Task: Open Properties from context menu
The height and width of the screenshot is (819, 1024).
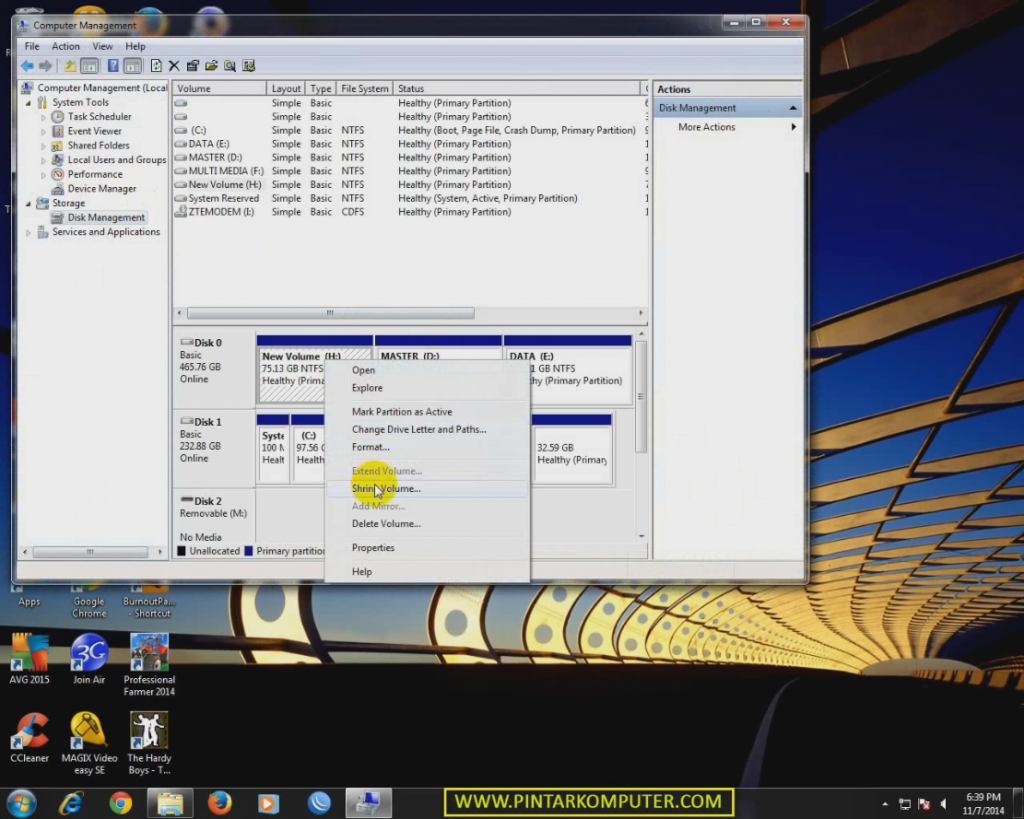Action: (427, 548)
